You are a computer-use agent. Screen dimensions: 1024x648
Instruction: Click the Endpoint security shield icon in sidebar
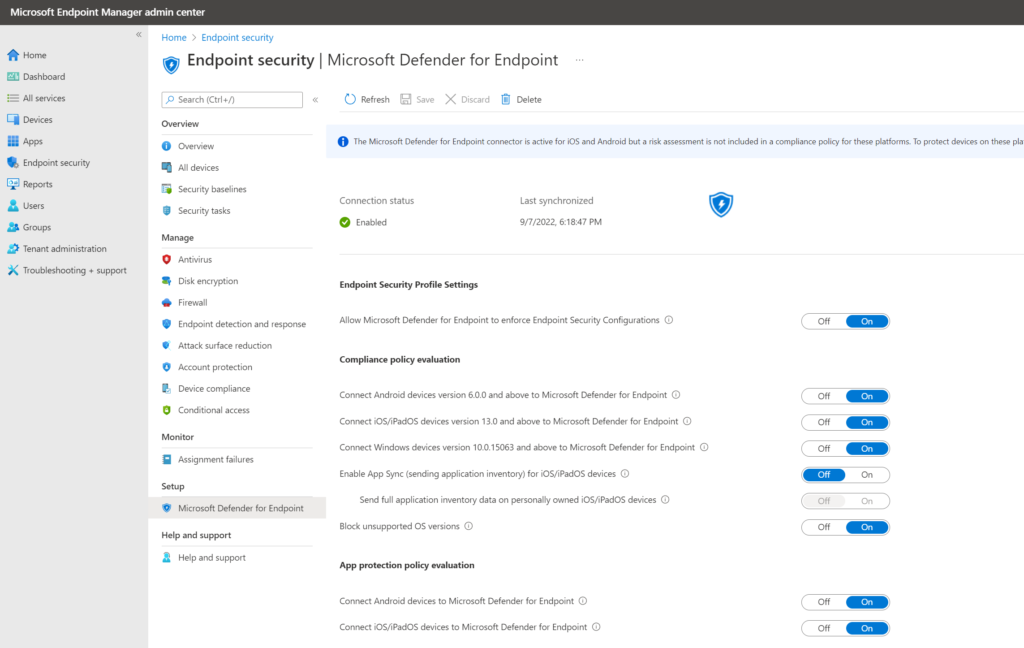coord(13,163)
